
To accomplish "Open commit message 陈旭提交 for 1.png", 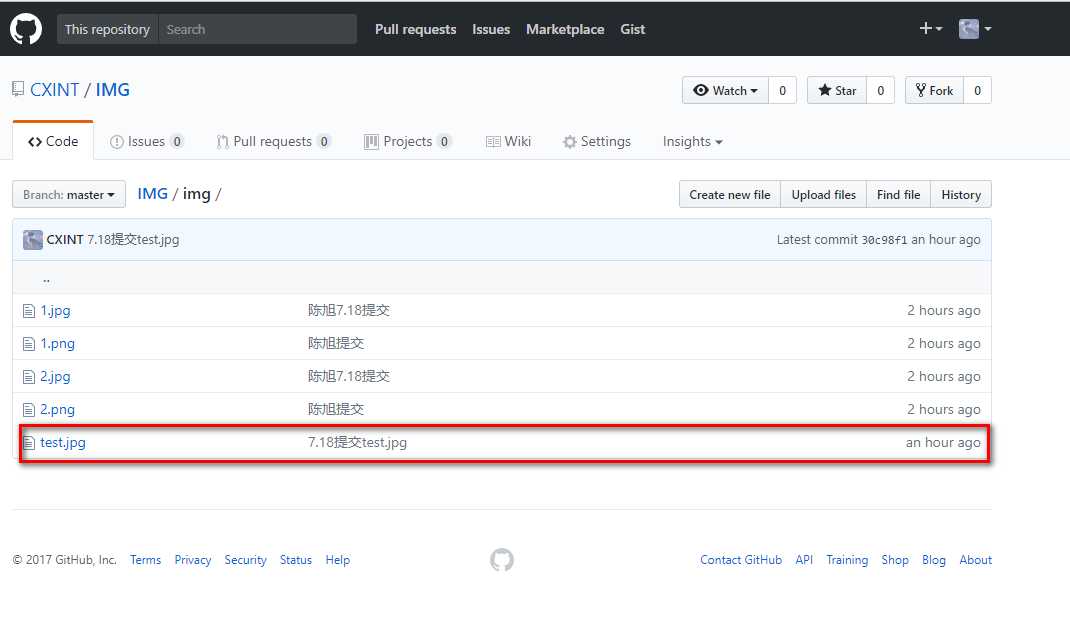I will pyautogui.click(x=336, y=343).
